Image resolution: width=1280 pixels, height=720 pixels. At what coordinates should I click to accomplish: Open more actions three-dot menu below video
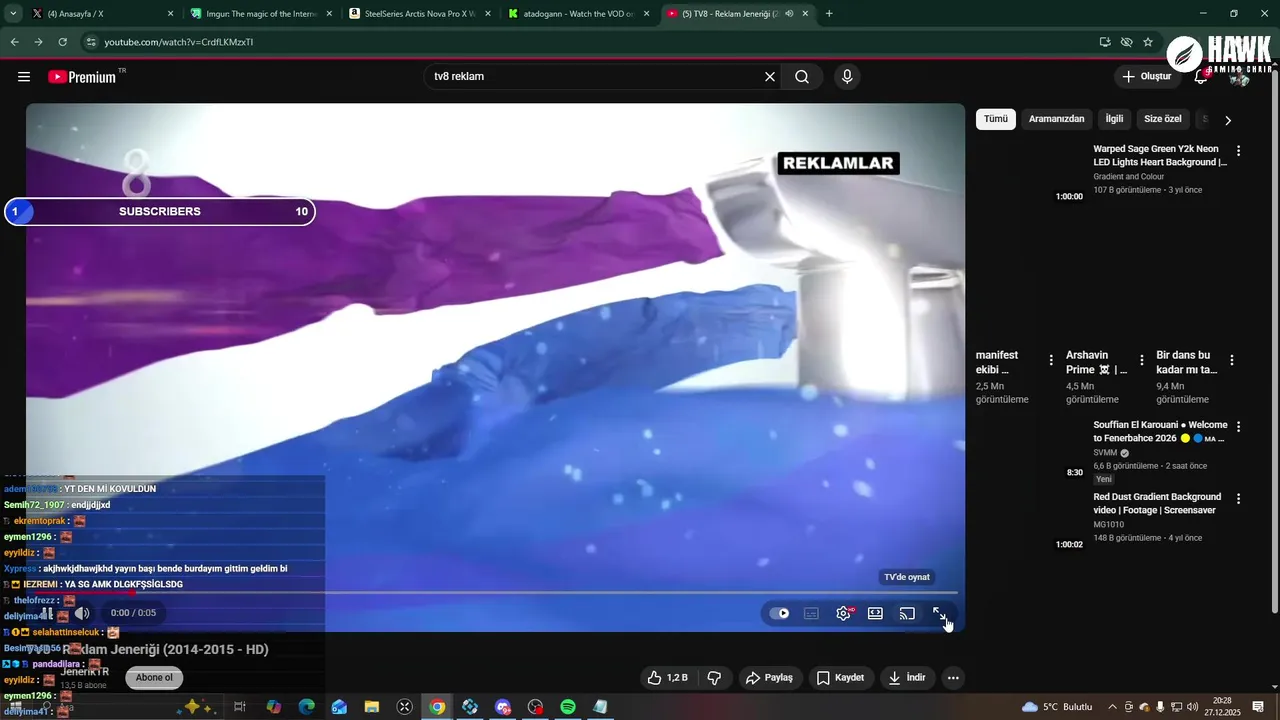(x=953, y=677)
